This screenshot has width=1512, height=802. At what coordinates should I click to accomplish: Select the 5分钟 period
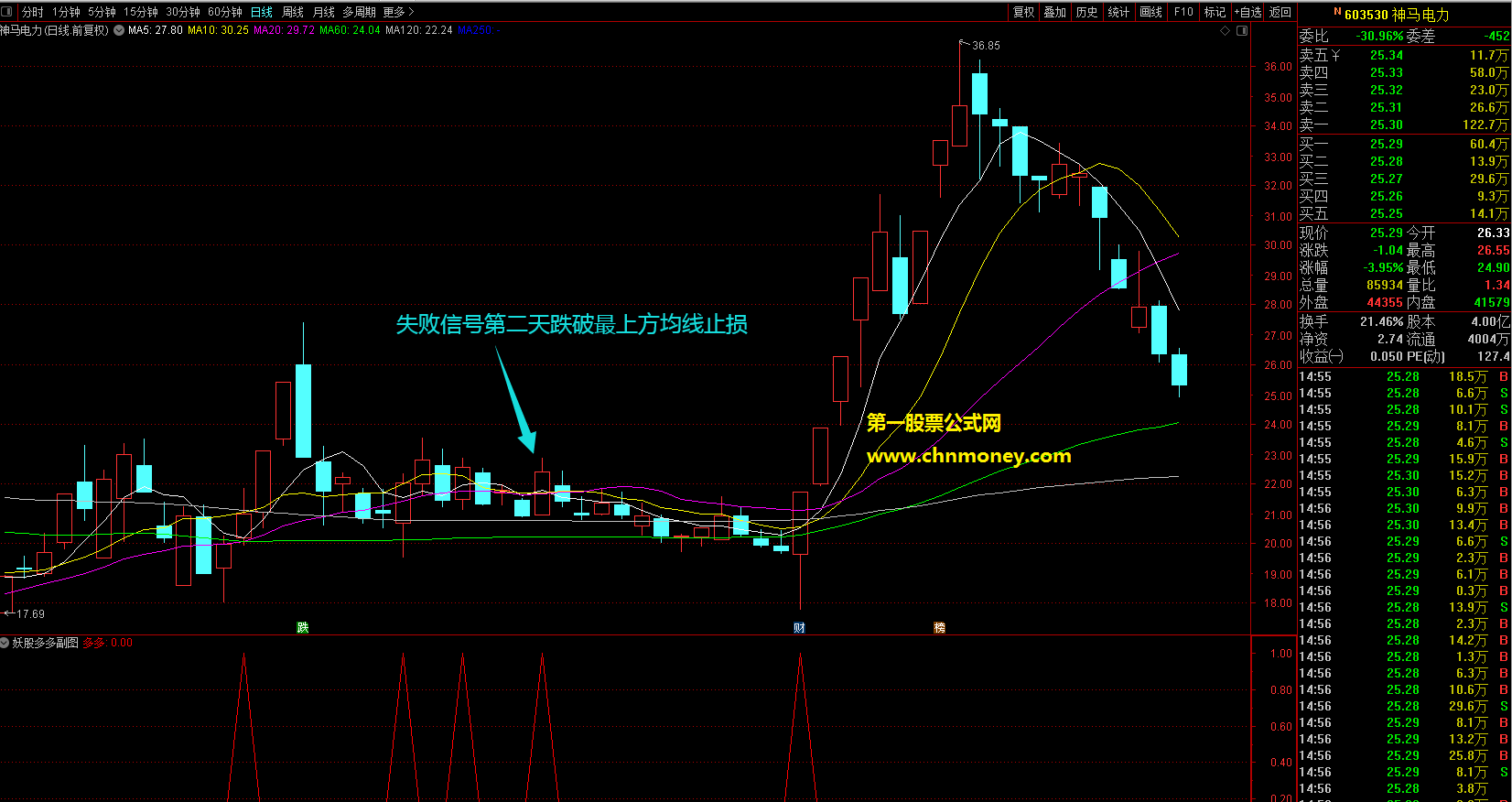102,12
